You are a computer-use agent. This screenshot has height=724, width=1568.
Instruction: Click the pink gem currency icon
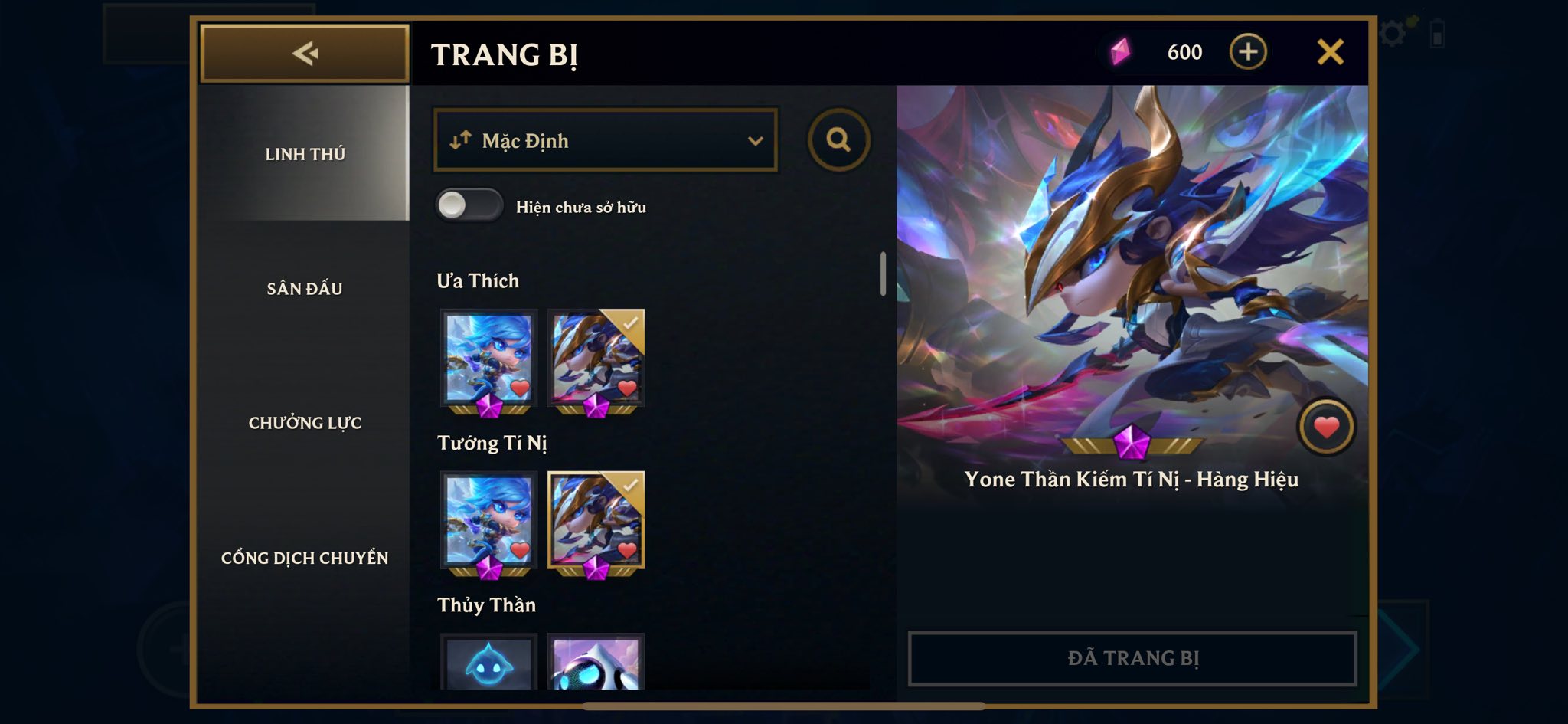pyautogui.click(x=1120, y=51)
